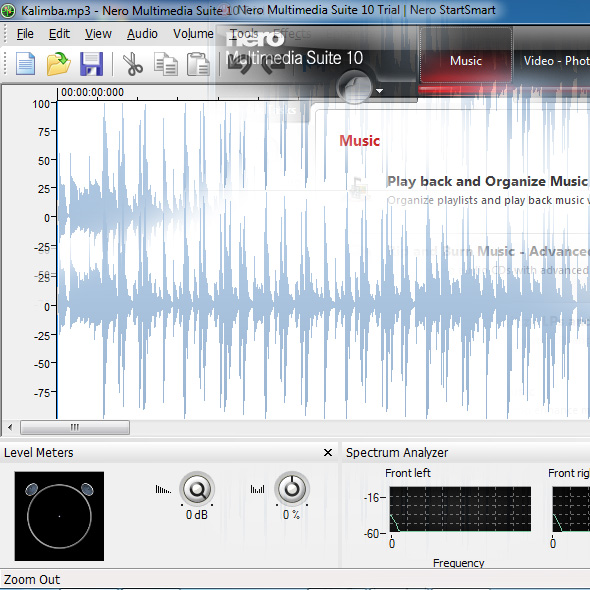The image size is (590, 590).
Task: Click the 00:00:00:000 timeline ruler marker
Action: [92, 92]
